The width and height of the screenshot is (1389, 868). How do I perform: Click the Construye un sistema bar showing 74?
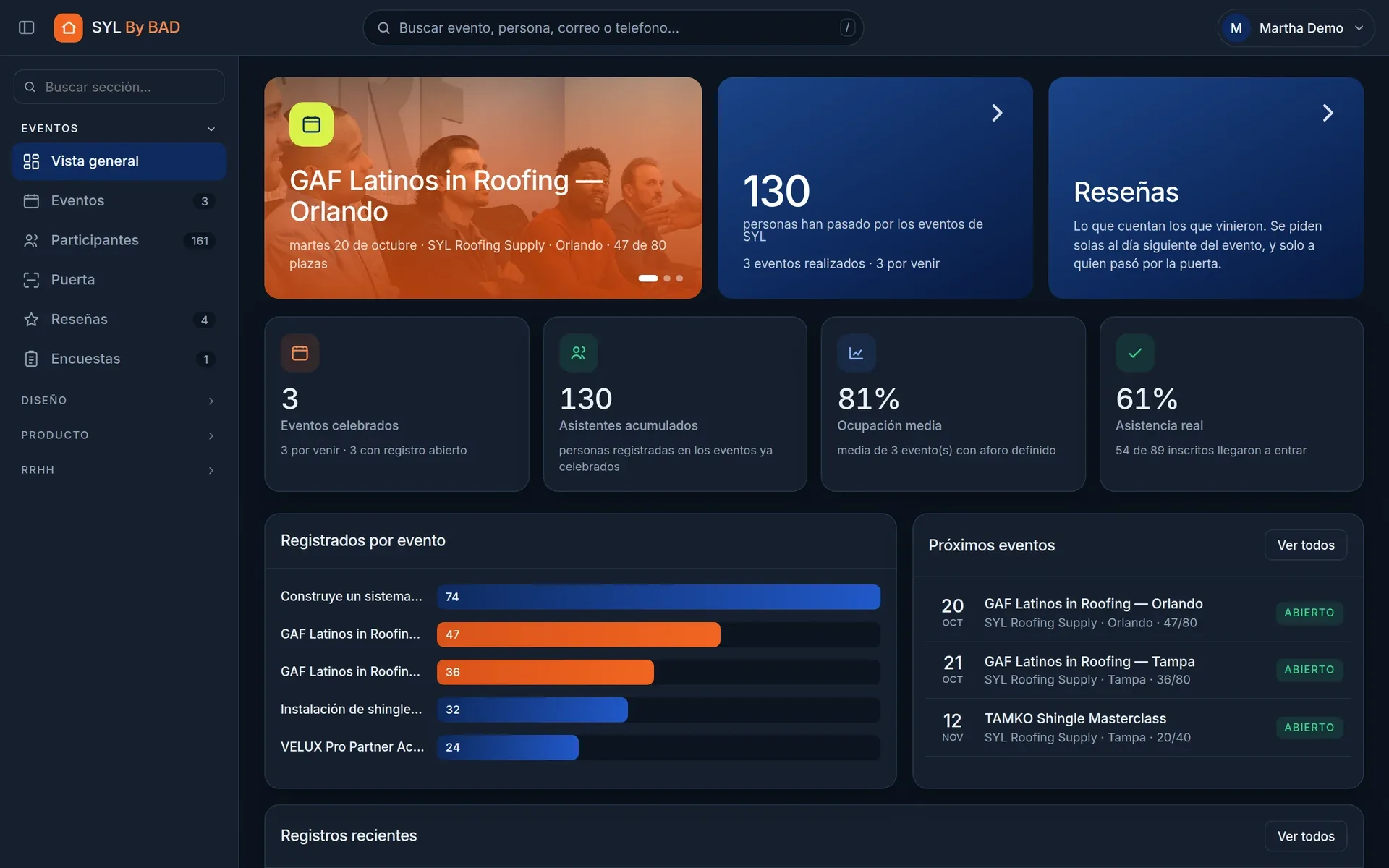click(x=658, y=597)
